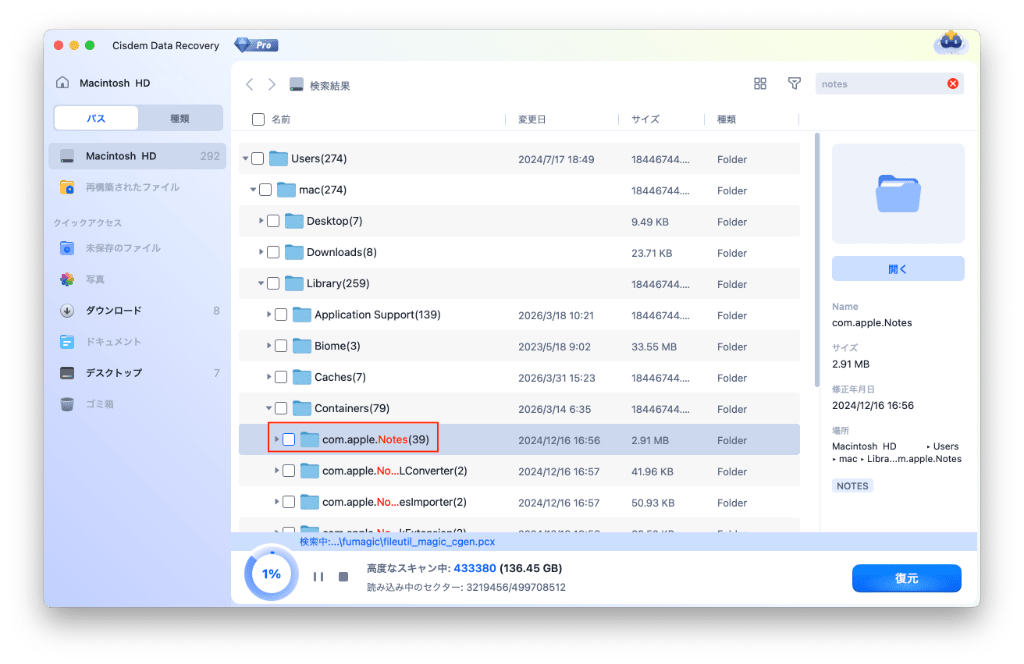Toggle the select-all checkbox beside 名前

click(x=259, y=119)
